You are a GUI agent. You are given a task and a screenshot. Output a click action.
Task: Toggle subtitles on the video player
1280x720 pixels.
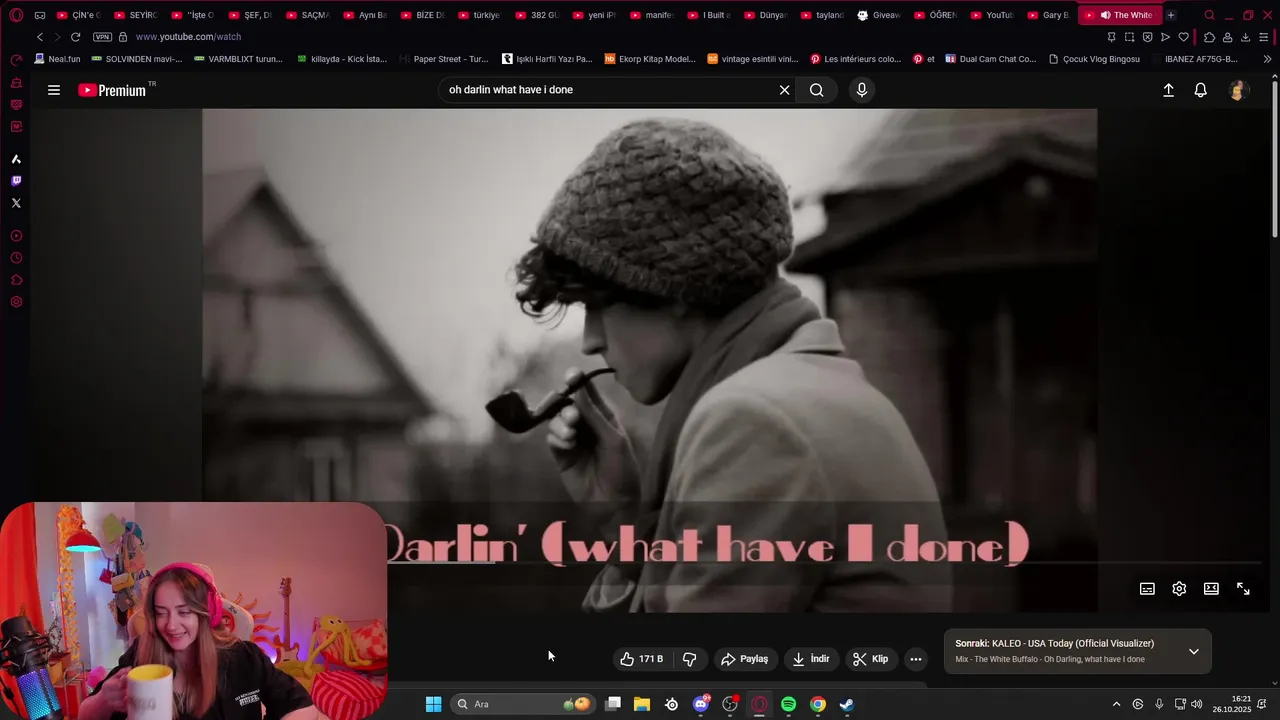click(x=1147, y=589)
